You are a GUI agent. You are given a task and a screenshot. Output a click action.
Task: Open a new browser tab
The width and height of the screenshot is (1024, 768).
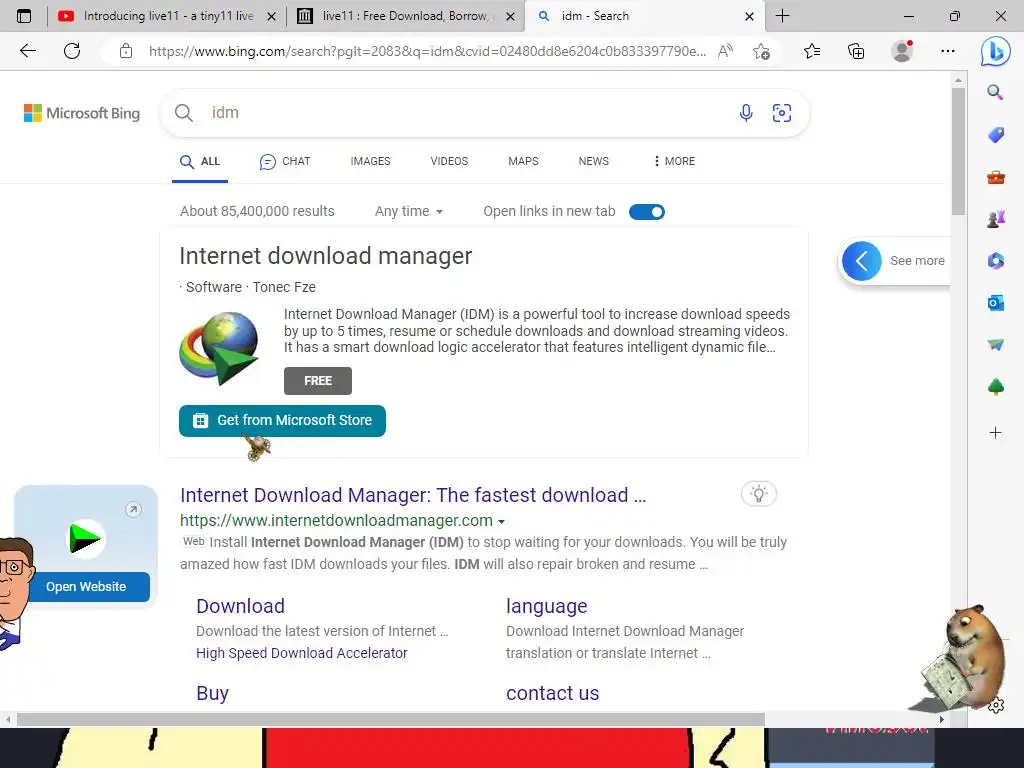pos(782,16)
